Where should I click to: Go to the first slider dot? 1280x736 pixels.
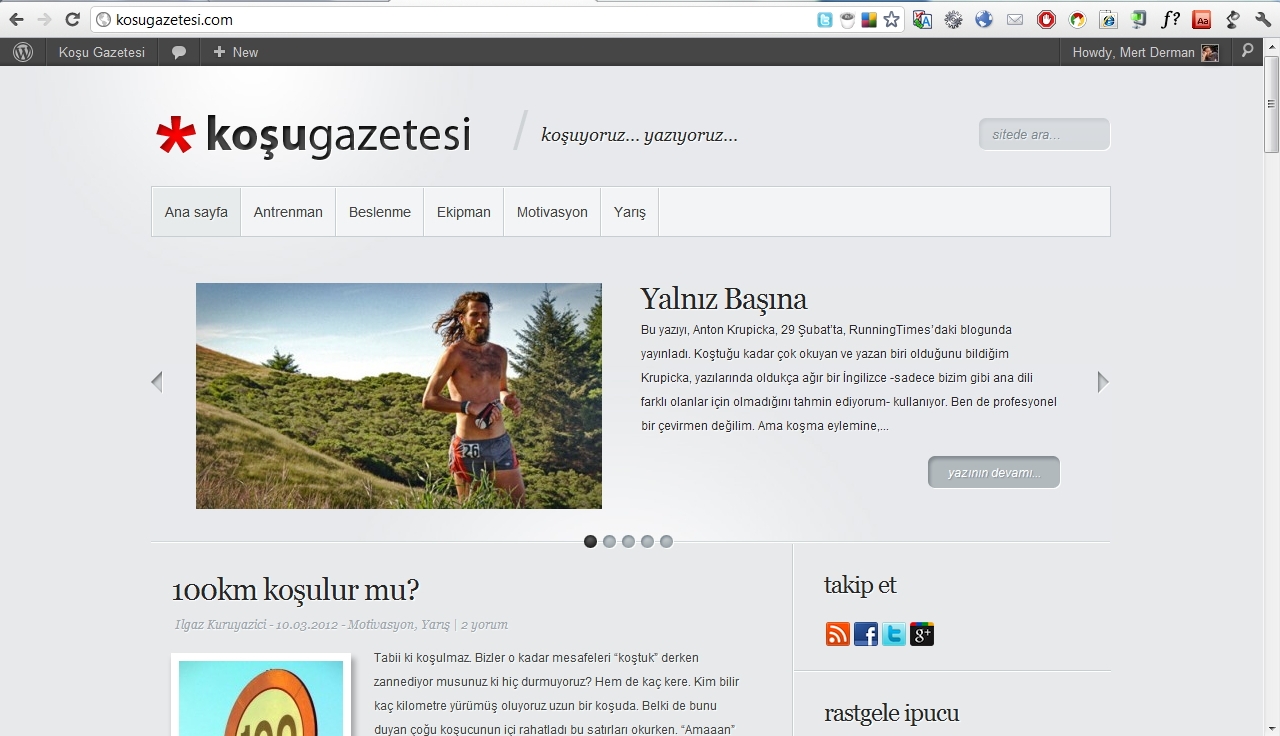coord(590,541)
